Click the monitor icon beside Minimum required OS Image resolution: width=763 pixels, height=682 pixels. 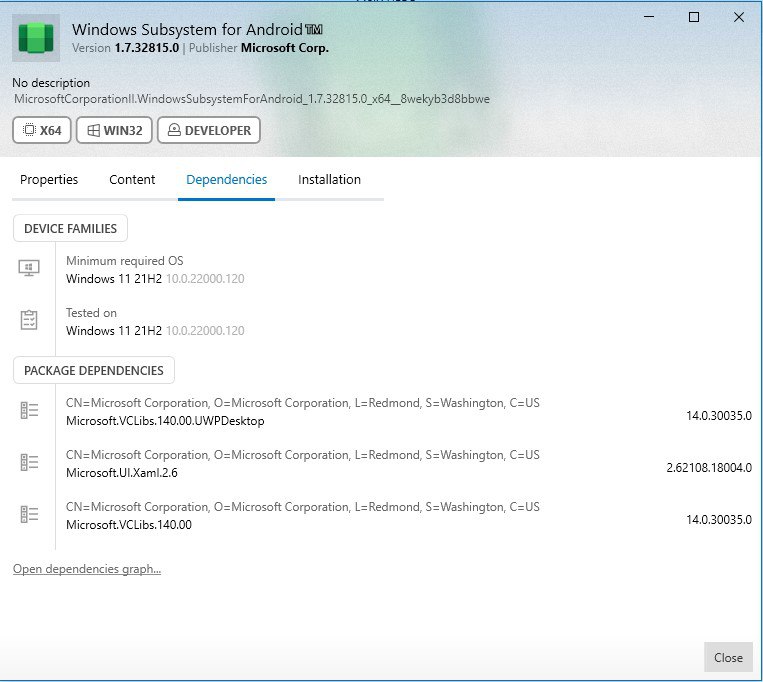click(29, 268)
